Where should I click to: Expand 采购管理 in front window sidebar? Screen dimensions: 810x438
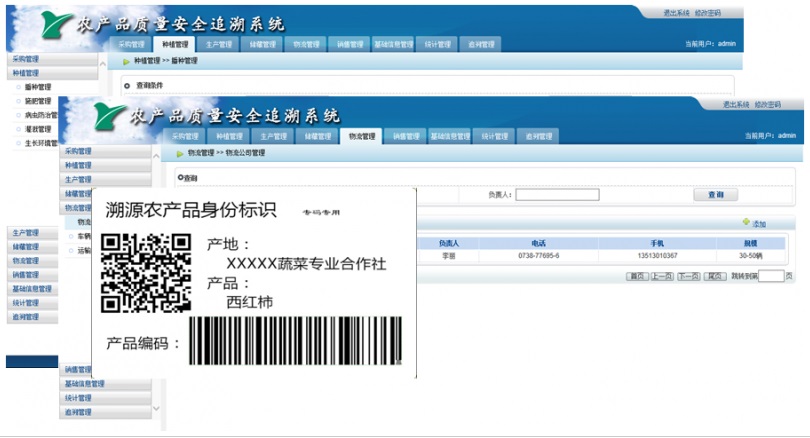tap(105, 151)
